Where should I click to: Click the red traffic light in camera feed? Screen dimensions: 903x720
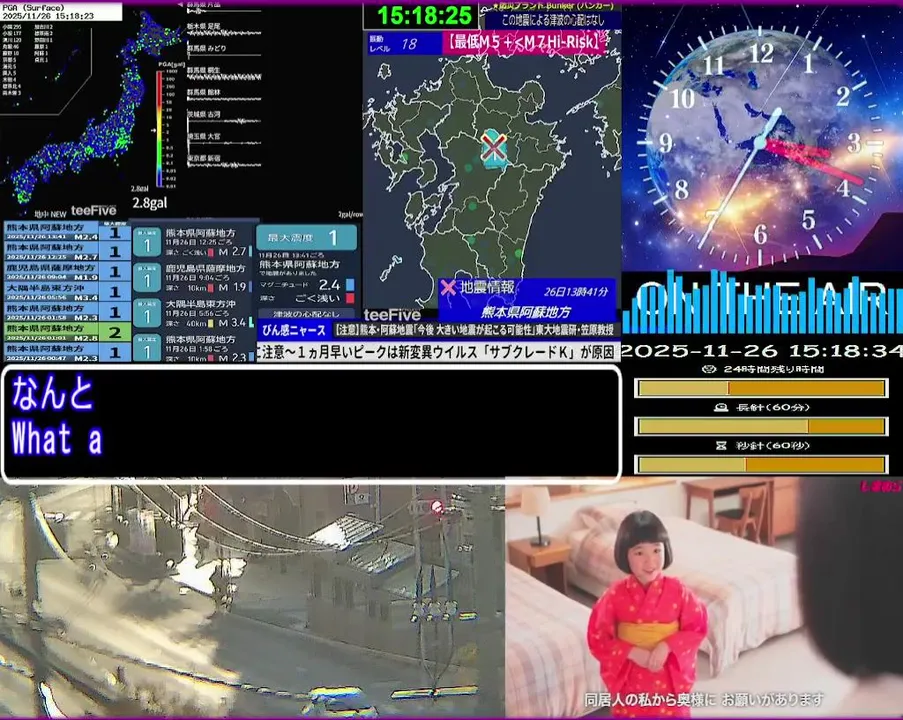click(437, 507)
